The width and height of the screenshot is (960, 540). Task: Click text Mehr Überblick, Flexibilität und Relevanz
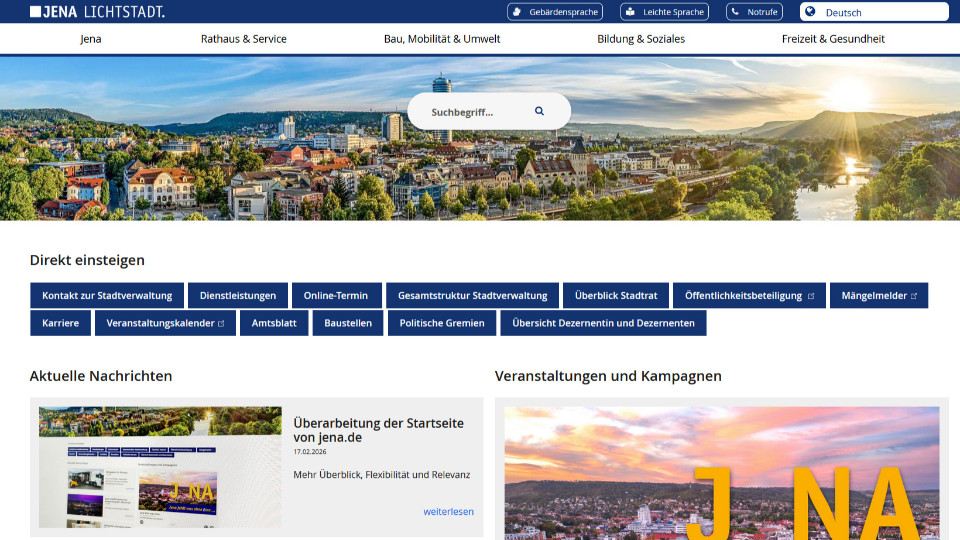[x=381, y=475]
